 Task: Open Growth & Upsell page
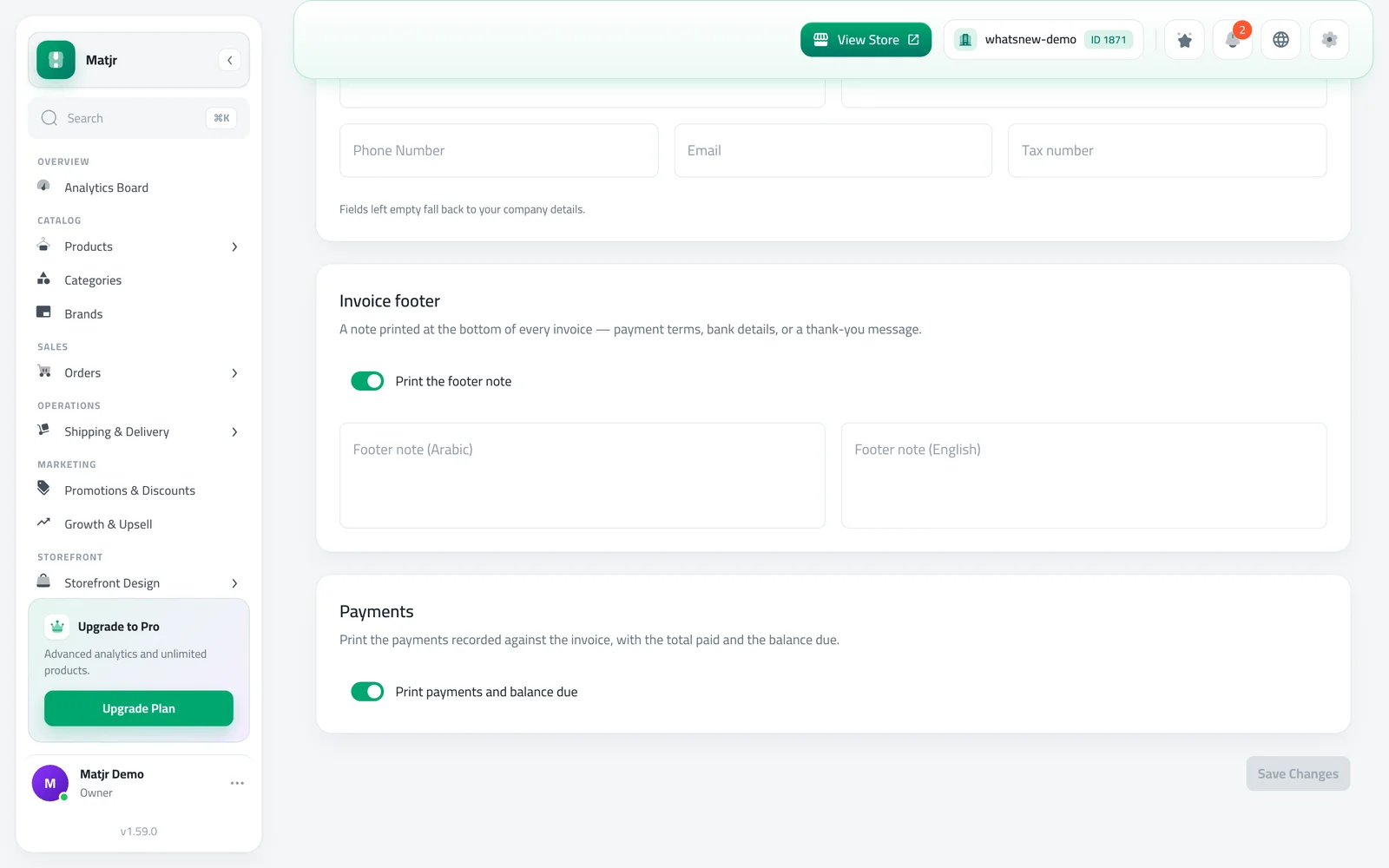click(x=139, y=524)
